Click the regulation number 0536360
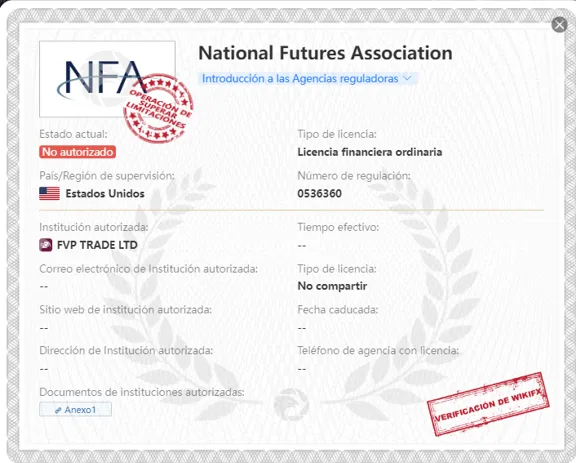 [320, 193]
